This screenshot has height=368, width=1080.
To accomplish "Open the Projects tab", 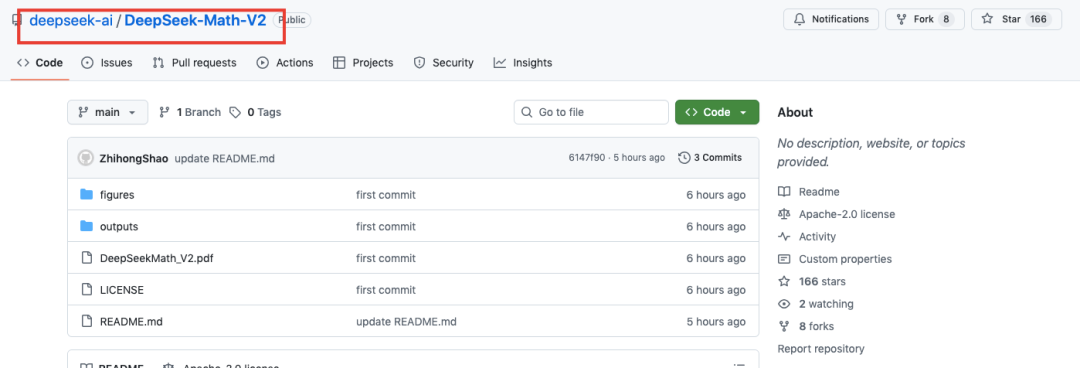I will [363, 63].
